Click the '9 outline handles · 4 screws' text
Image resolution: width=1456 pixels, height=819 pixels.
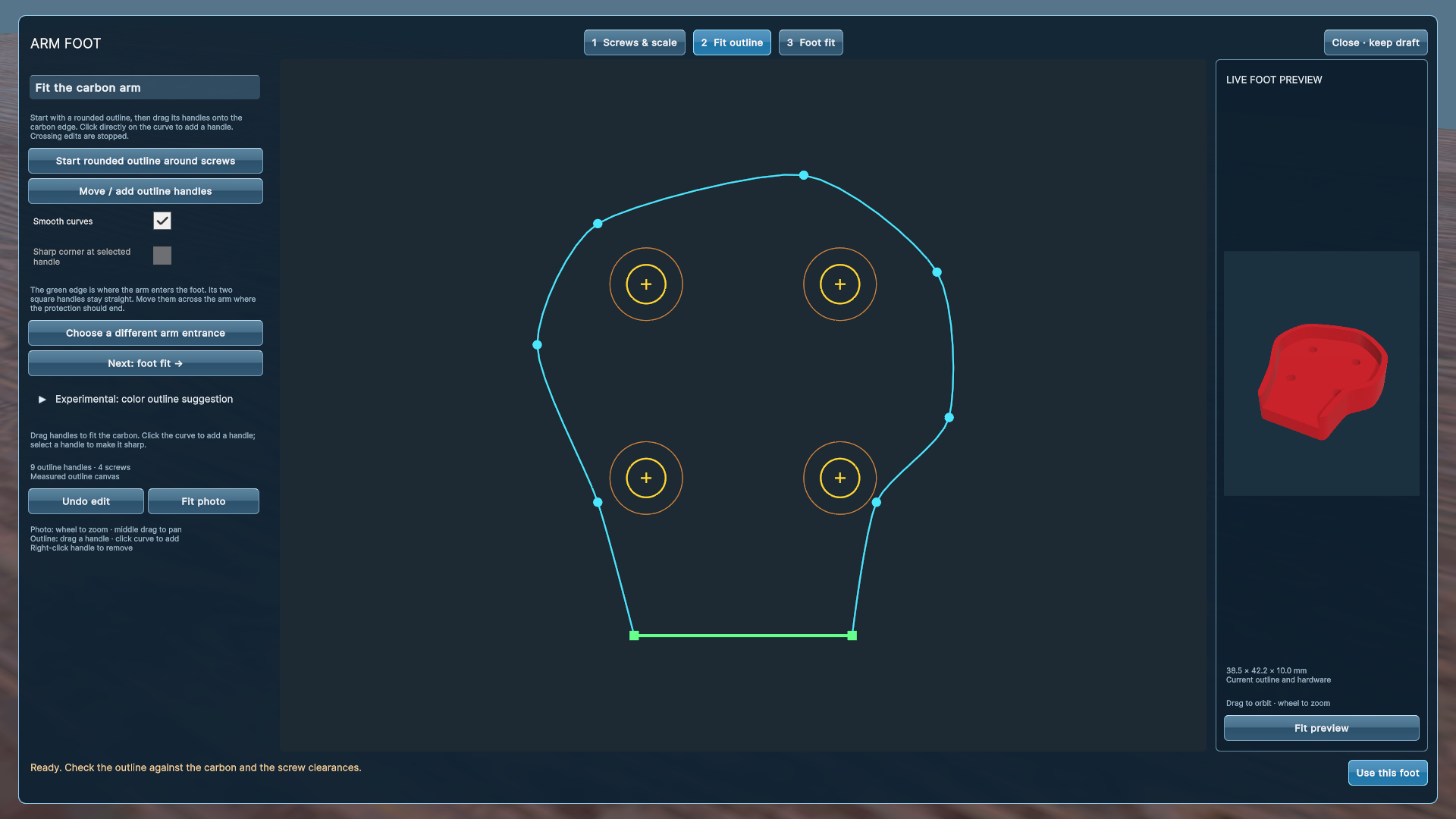pos(80,467)
